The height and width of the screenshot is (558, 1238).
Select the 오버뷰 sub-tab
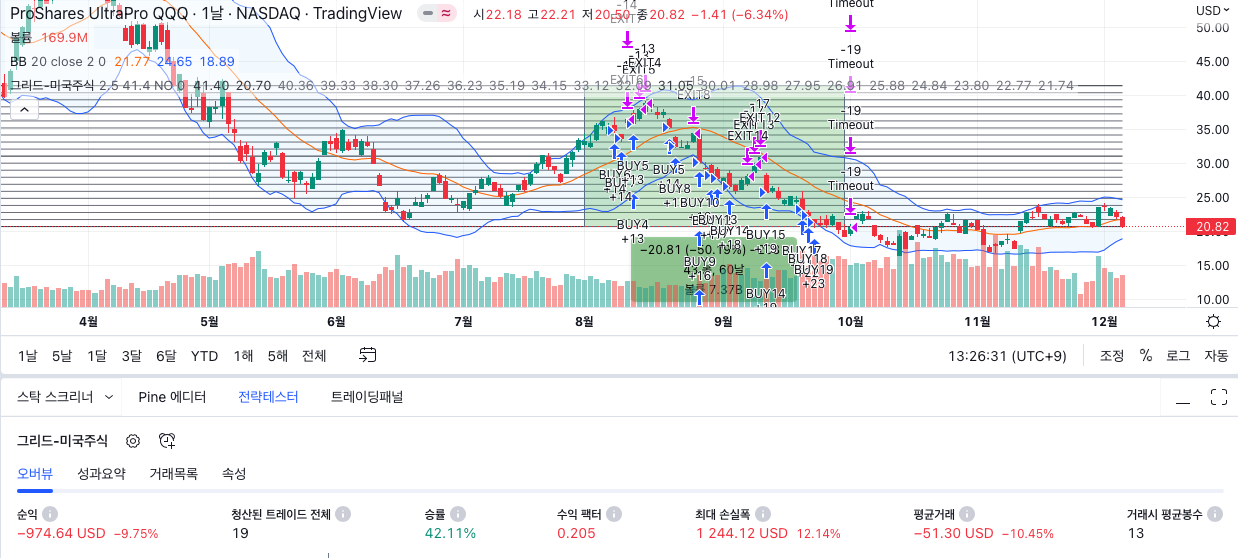[x=36, y=474]
